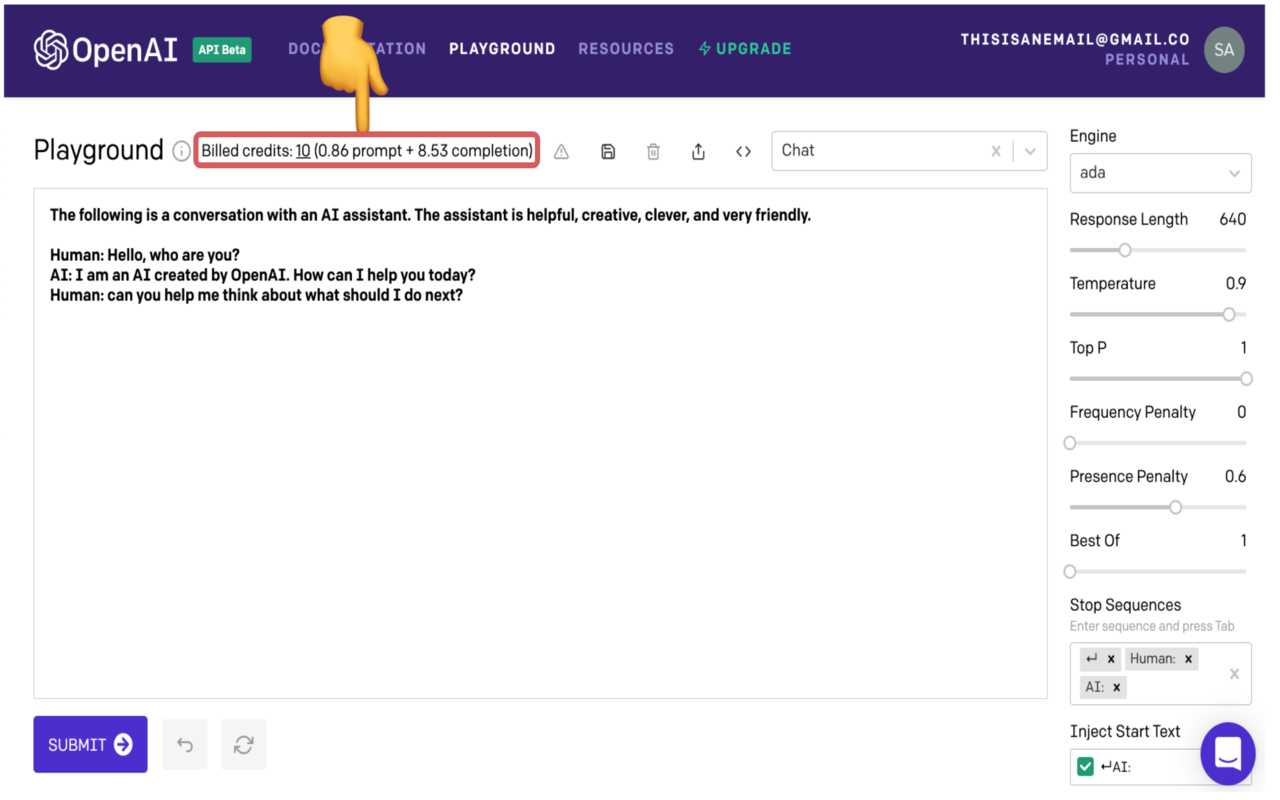The height and width of the screenshot is (800, 1280).
Task: Click the account email address
Action: (x=1075, y=40)
